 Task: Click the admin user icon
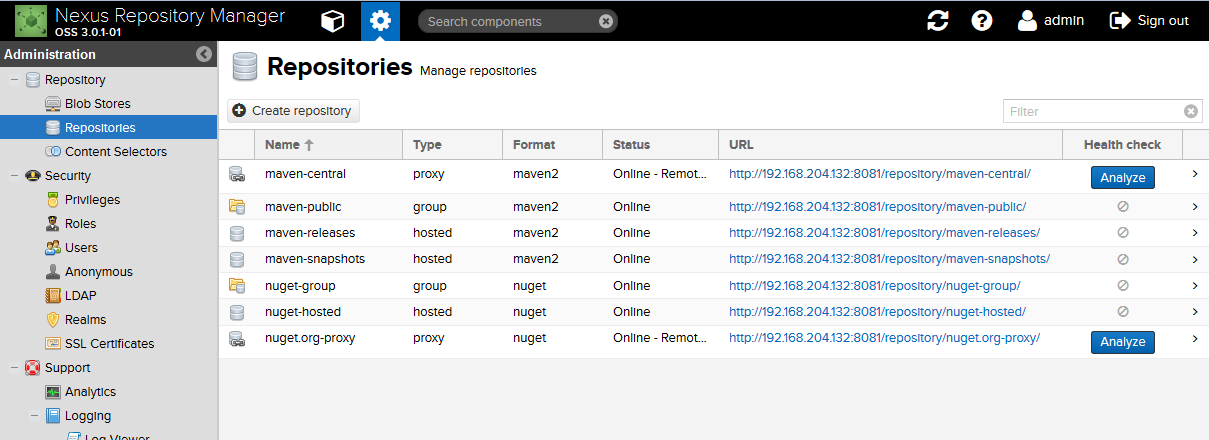click(x=1027, y=21)
